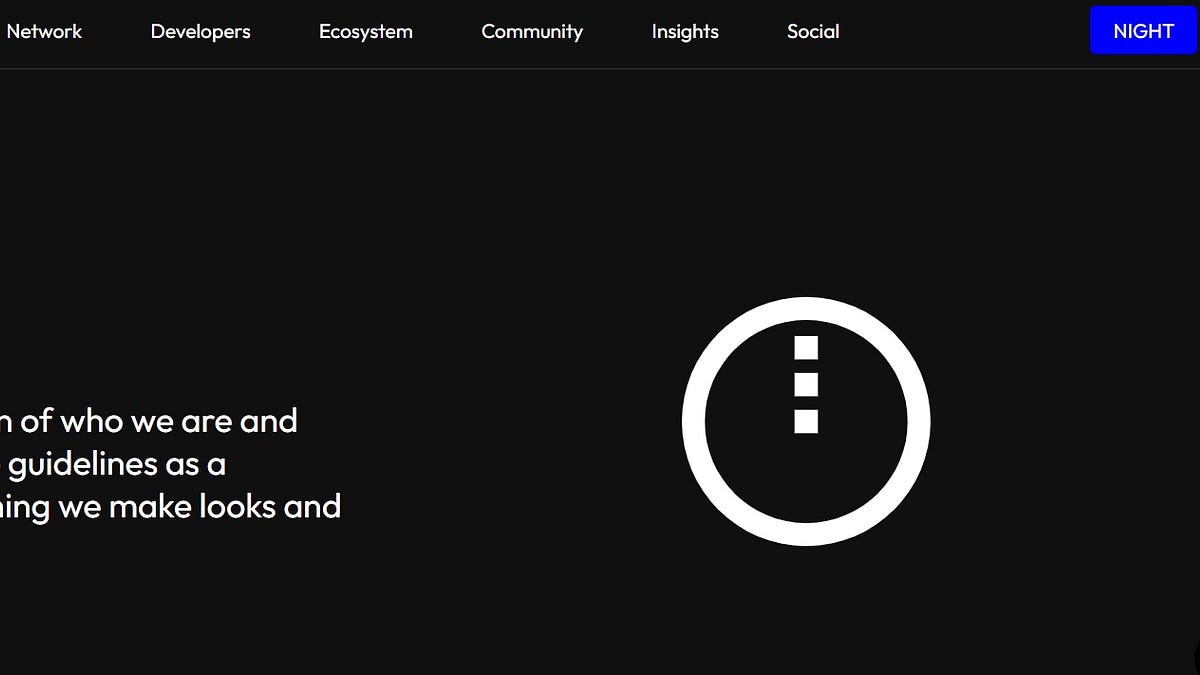Expand the Community navigation item

coord(532,32)
